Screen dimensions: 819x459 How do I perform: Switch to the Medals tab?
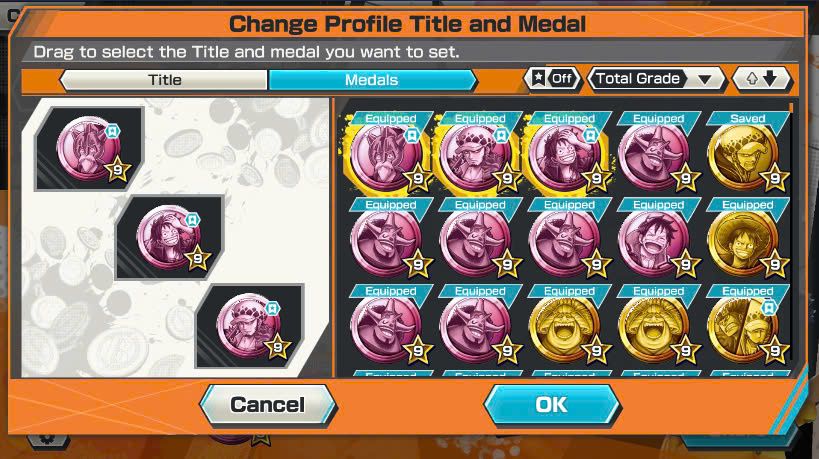click(372, 80)
